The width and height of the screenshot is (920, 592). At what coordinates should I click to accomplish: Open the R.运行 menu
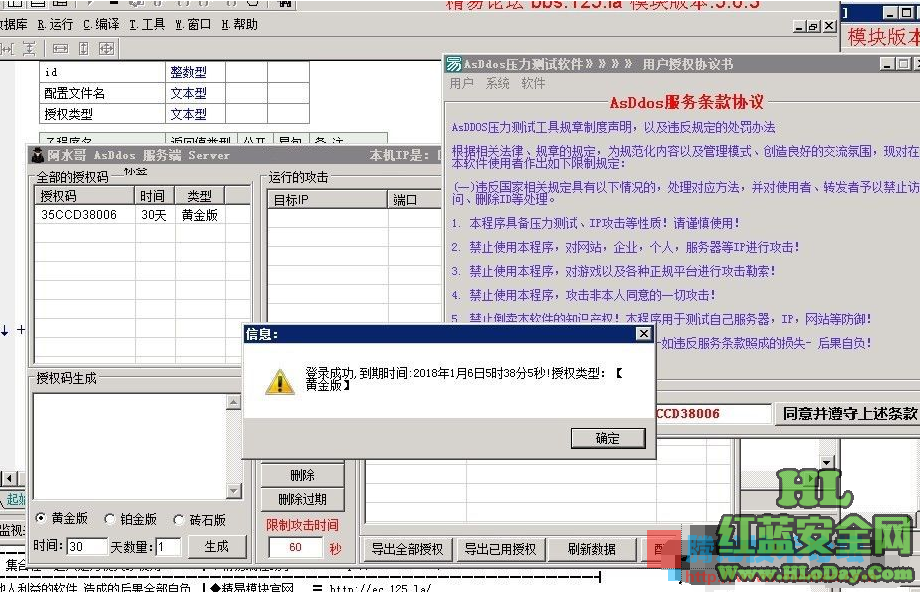click(55, 24)
